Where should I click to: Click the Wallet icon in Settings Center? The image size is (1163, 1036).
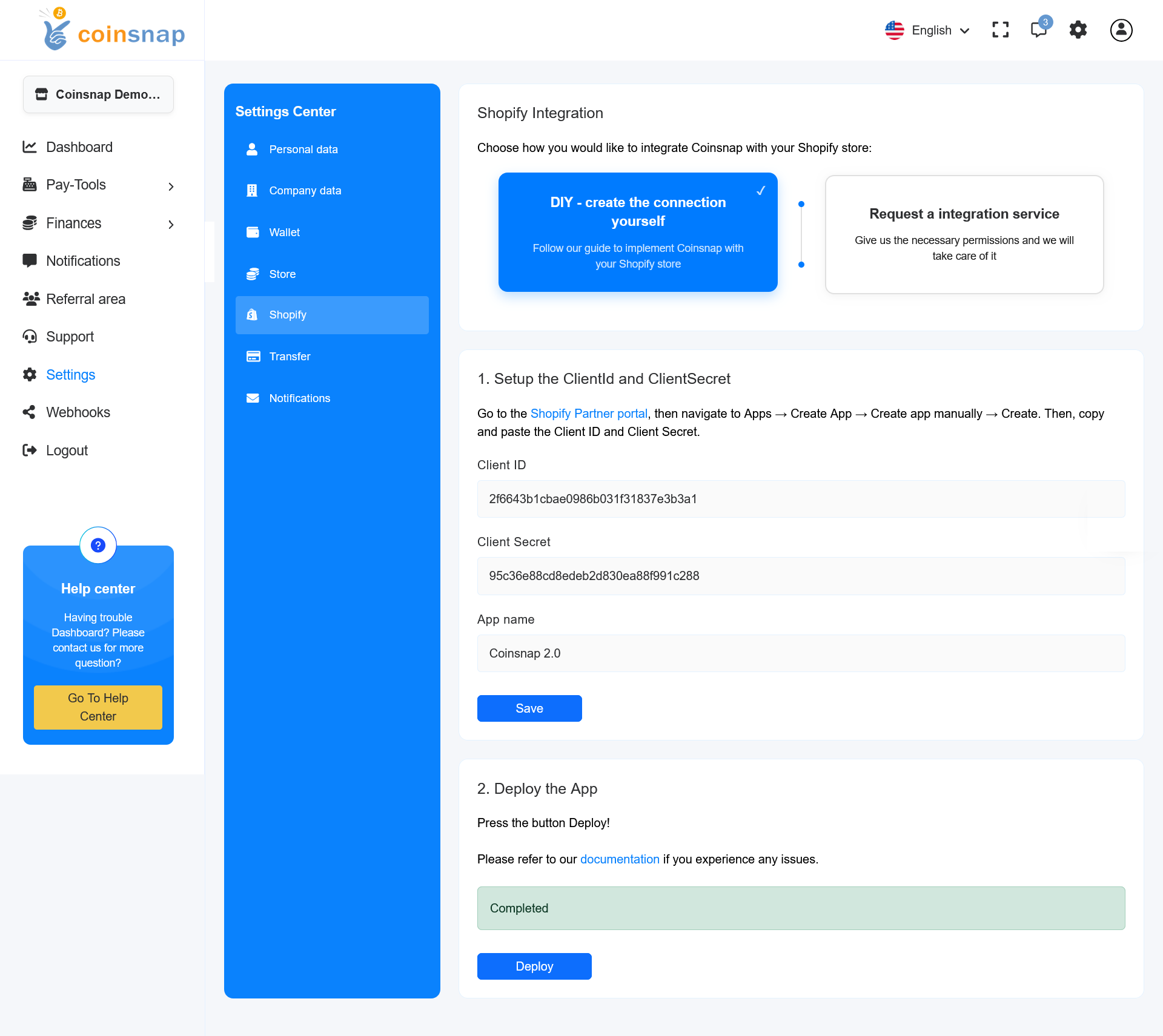pos(253,233)
